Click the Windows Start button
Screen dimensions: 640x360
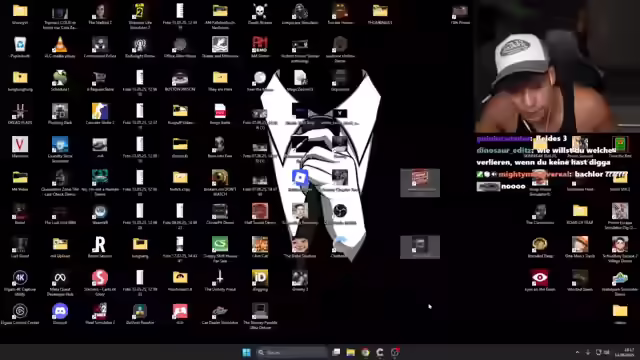(x=247, y=352)
